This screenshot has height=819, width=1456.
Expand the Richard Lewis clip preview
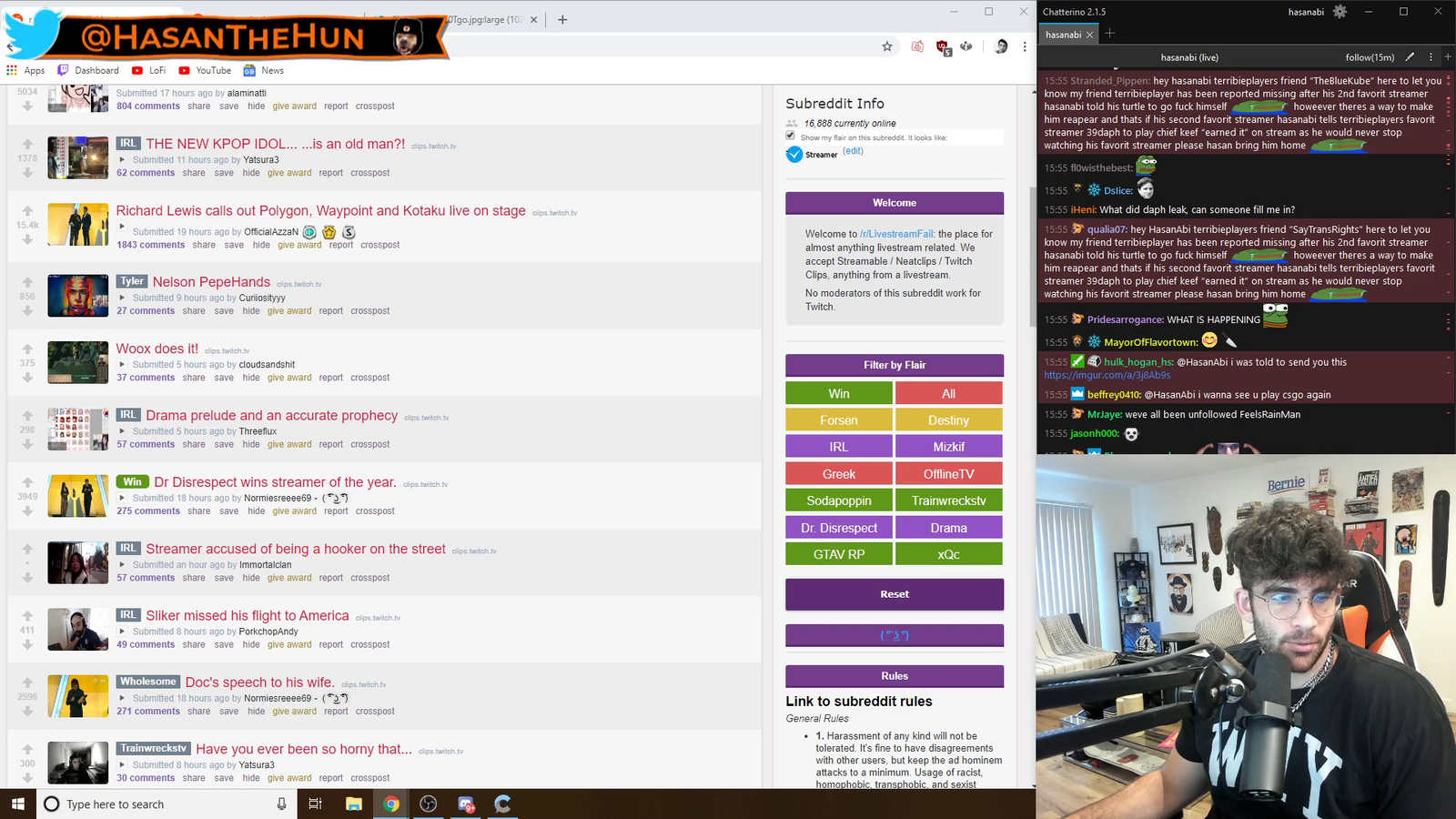click(122, 227)
